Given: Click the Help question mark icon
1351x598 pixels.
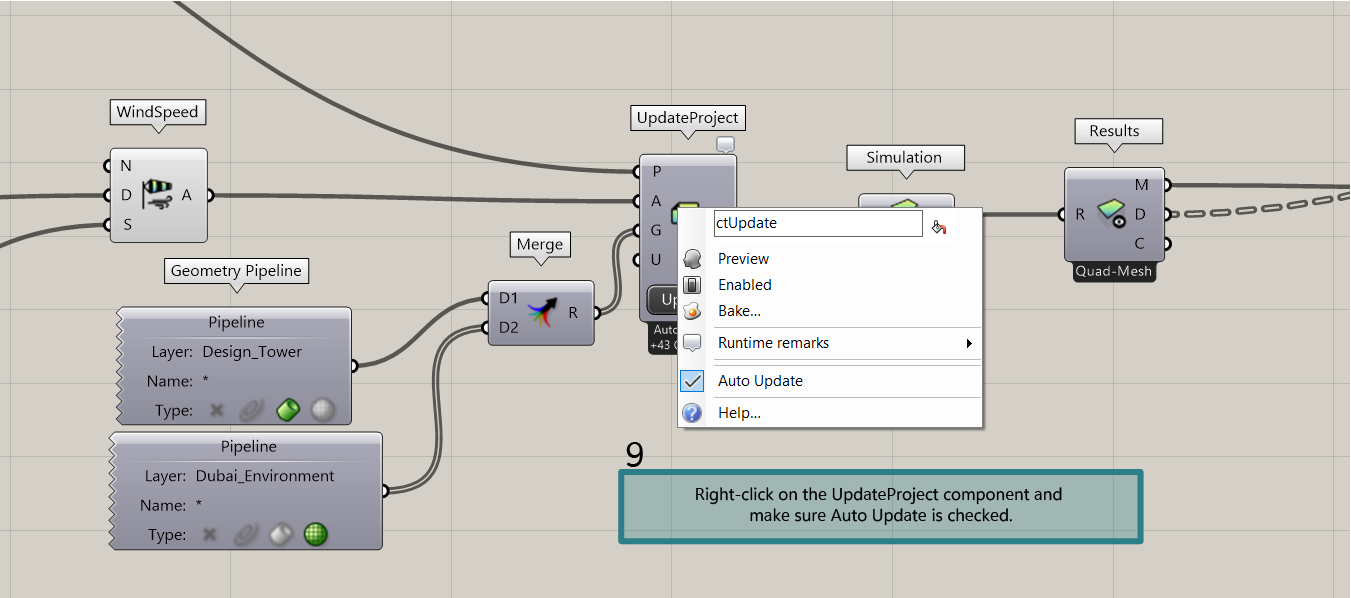Looking at the screenshot, I should tap(692, 413).
